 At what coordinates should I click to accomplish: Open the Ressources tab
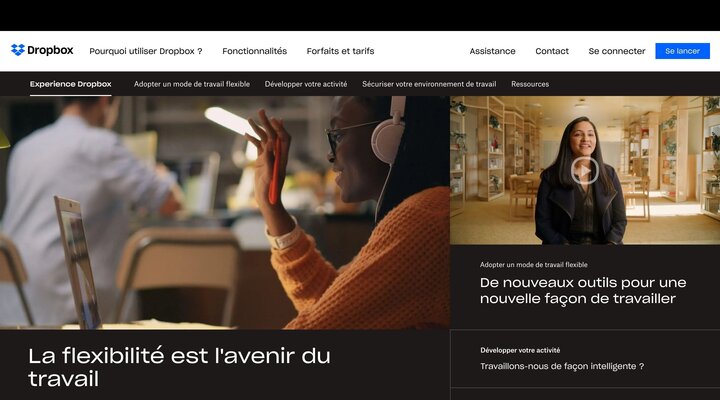530,84
